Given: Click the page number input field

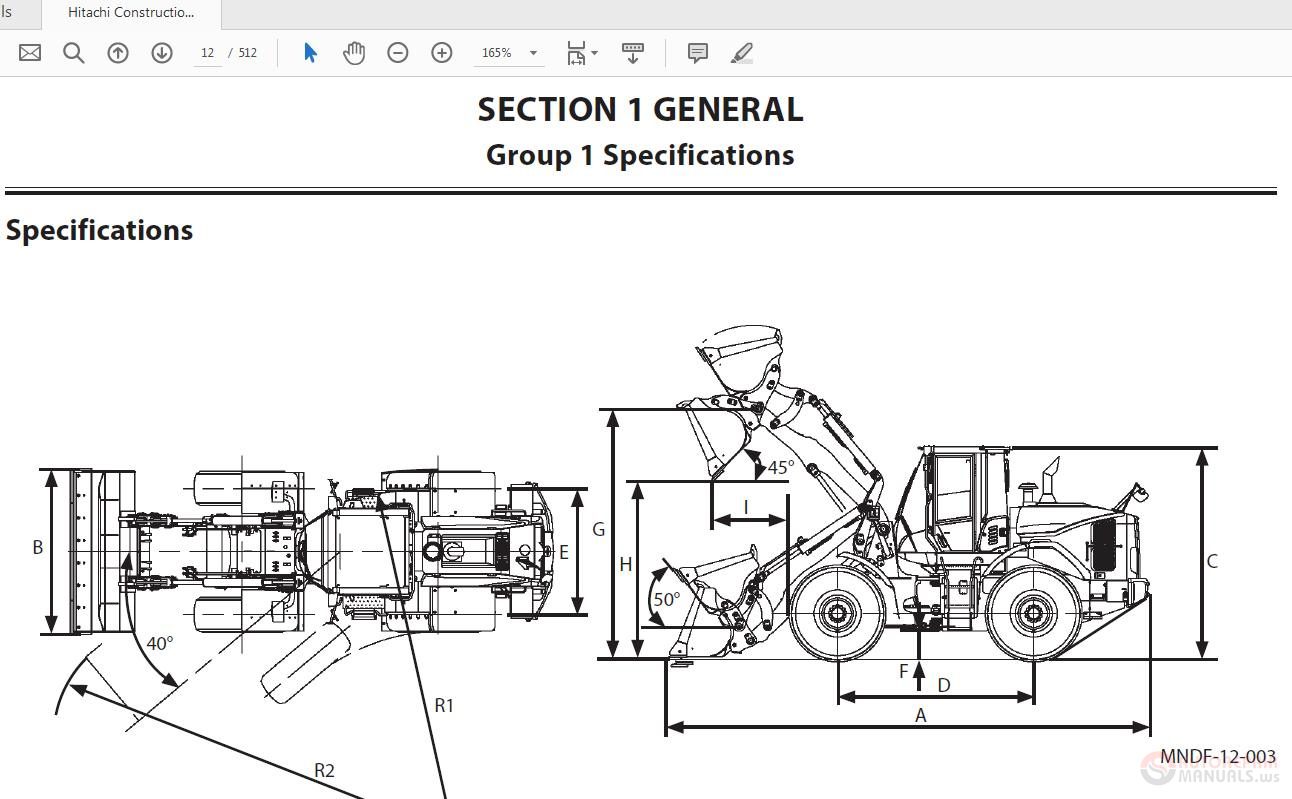Looking at the screenshot, I should [207, 52].
